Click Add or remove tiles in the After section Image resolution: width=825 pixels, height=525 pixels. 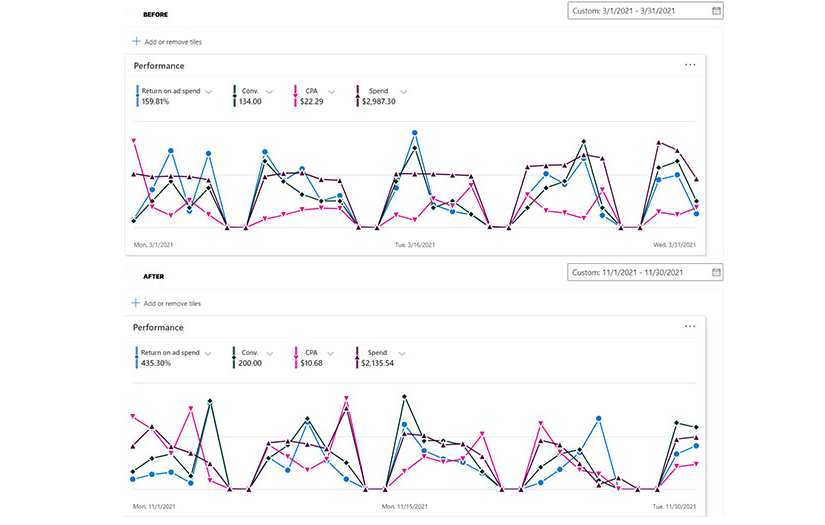tap(172, 303)
